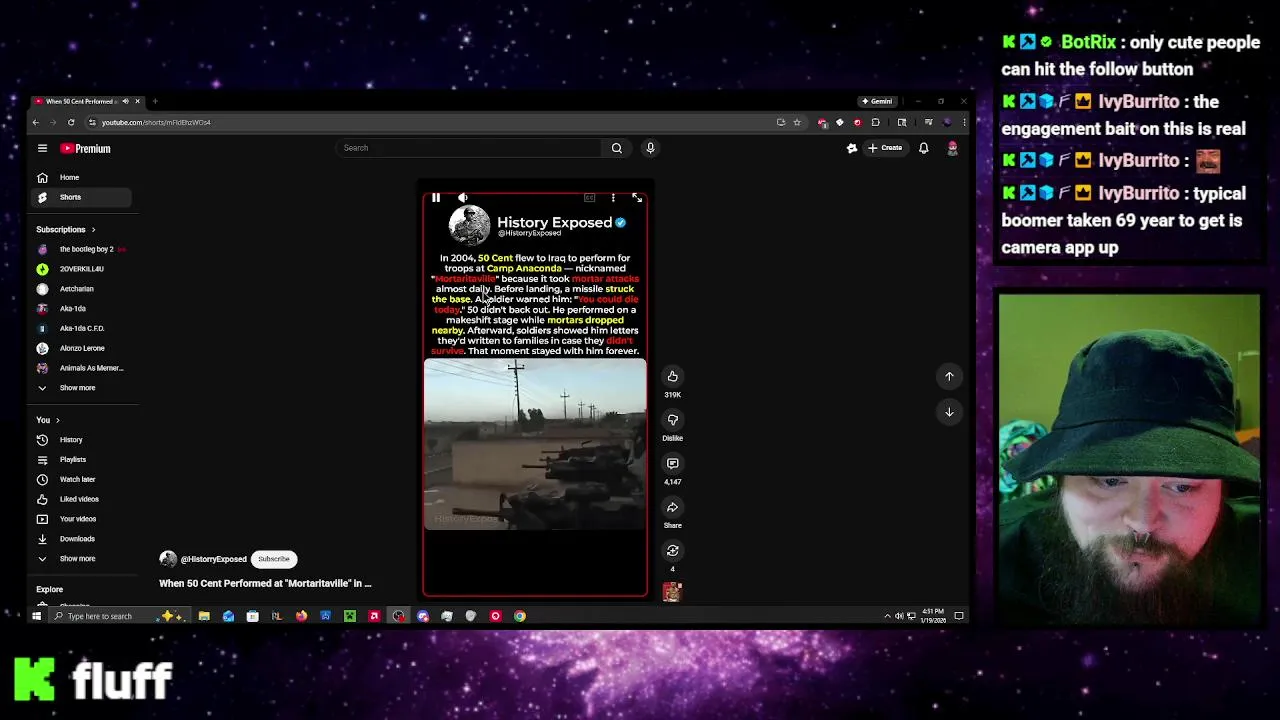Open YouTube notifications bell
The image size is (1280, 720).
[x=923, y=148]
